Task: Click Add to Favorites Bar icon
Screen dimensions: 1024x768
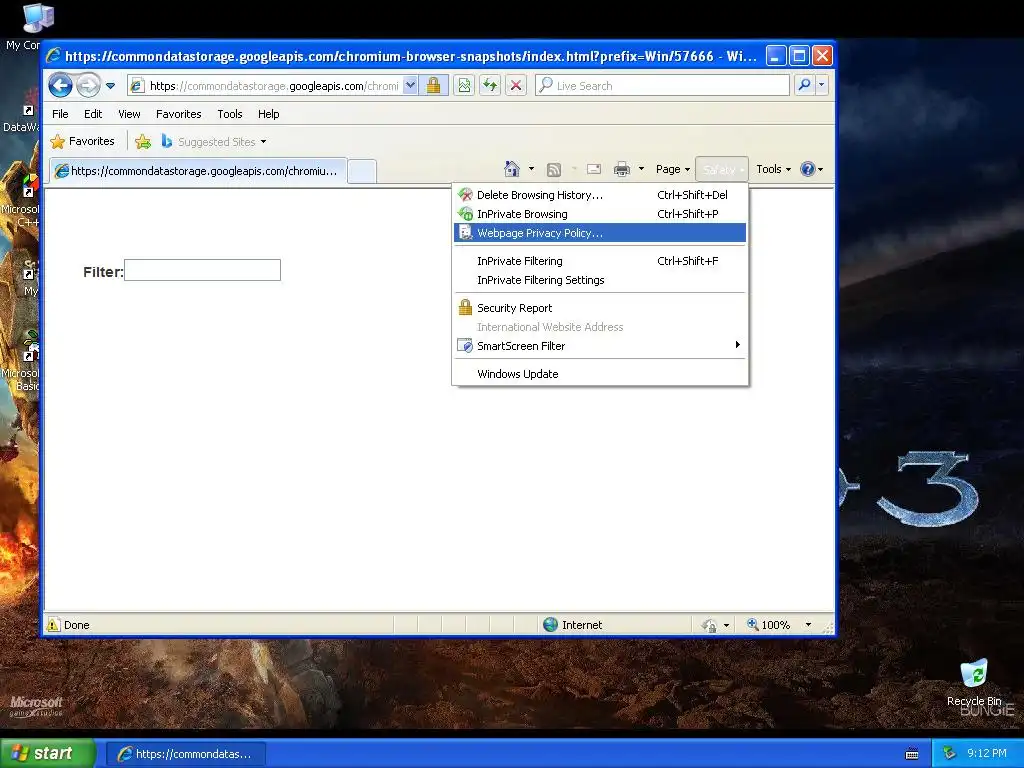Action: [x=143, y=142]
